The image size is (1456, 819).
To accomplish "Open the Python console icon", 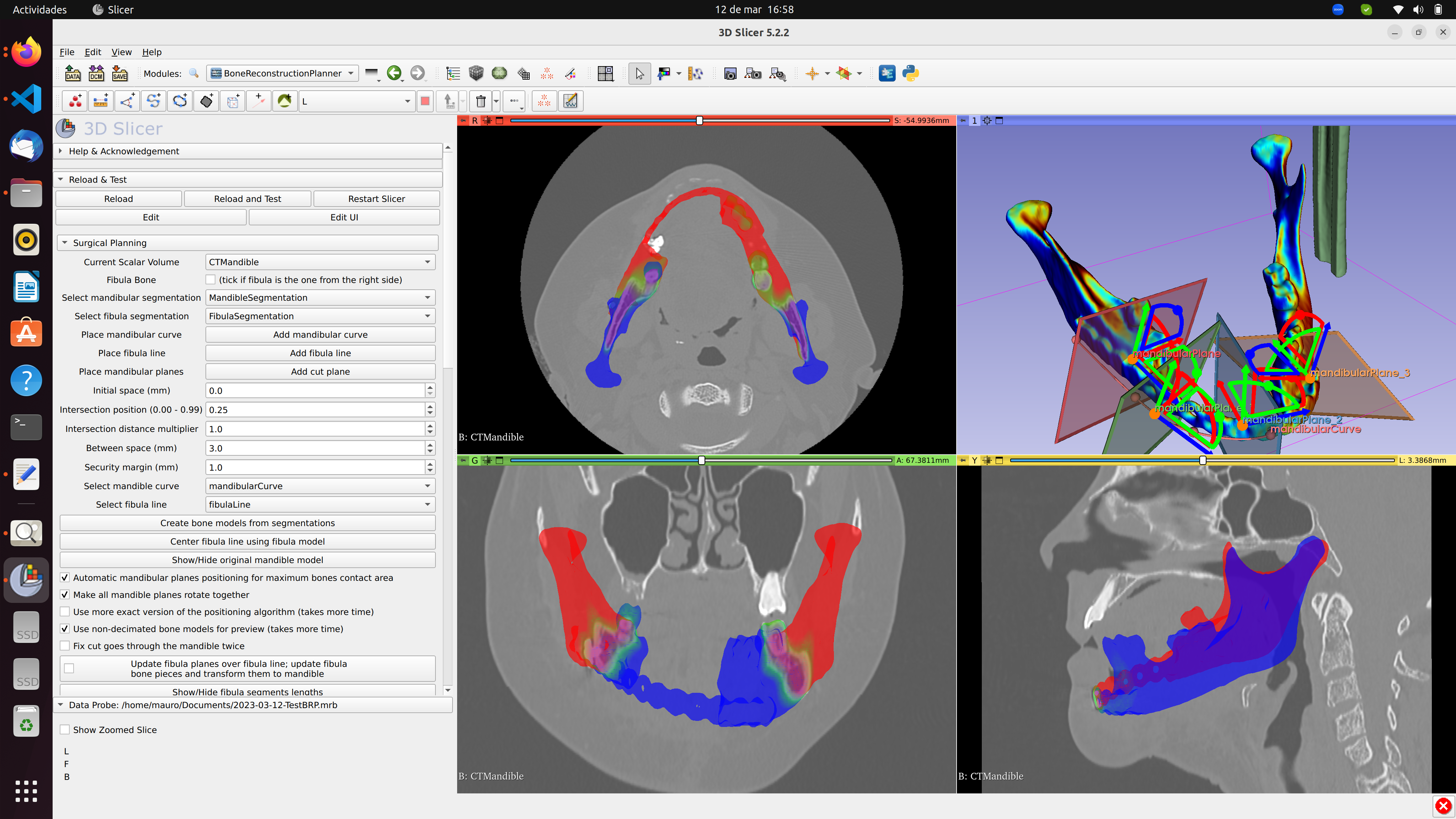I will pyautogui.click(x=910, y=74).
